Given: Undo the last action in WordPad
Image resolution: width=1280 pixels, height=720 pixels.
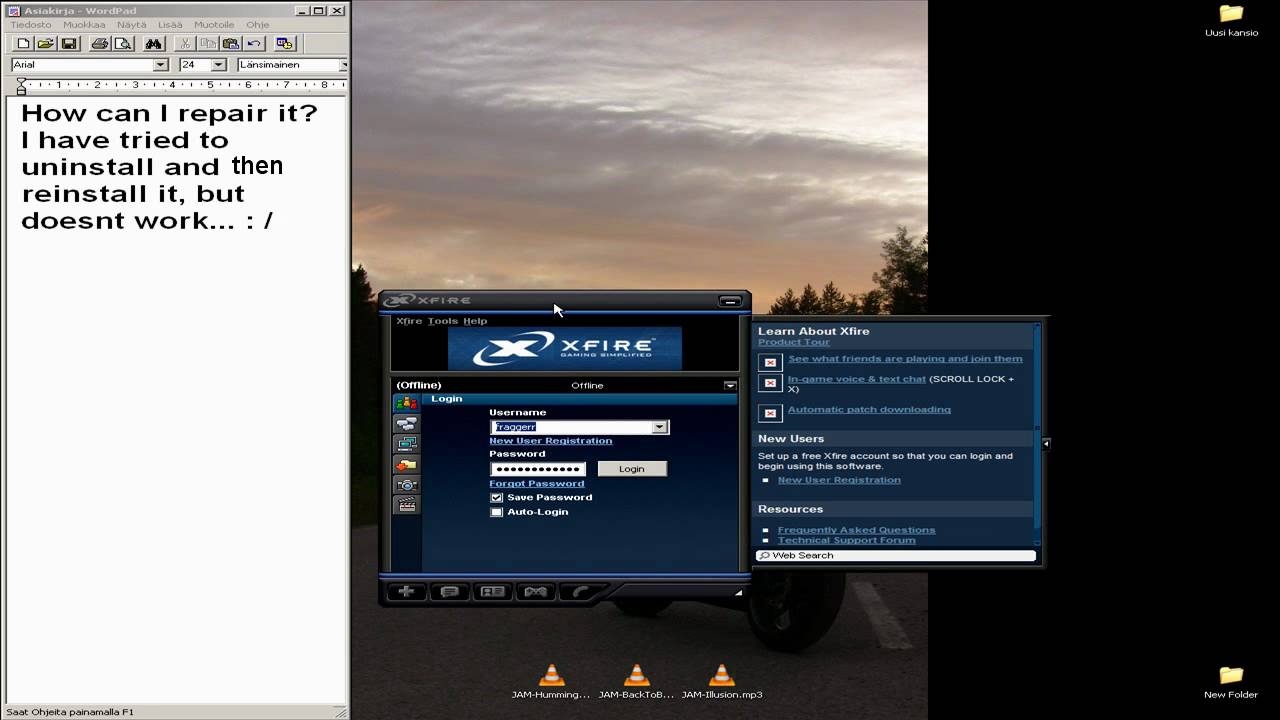Looking at the screenshot, I should pyautogui.click(x=254, y=44).
